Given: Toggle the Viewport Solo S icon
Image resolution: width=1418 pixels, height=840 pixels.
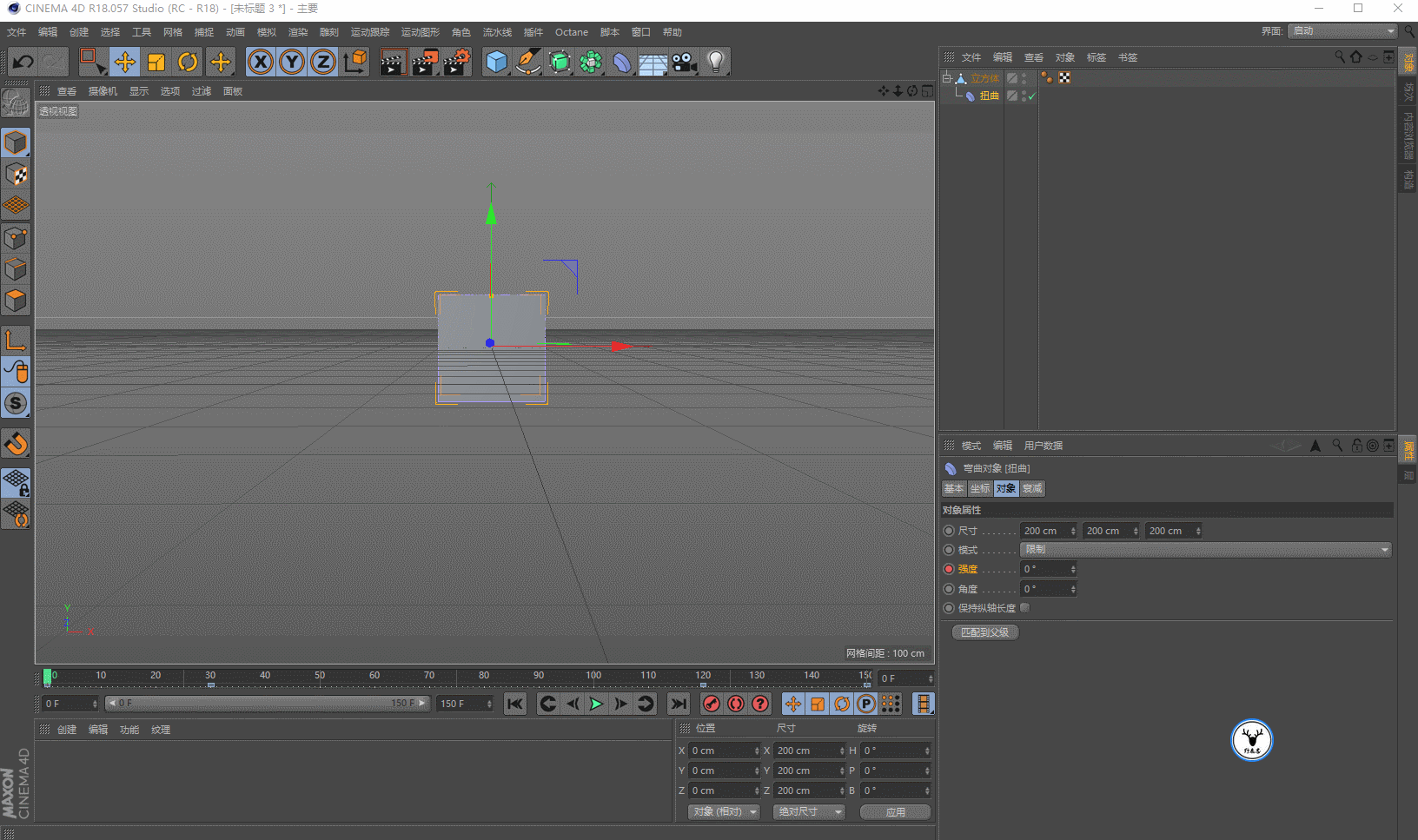Looking at the screenshot, I should coord(16,403).
